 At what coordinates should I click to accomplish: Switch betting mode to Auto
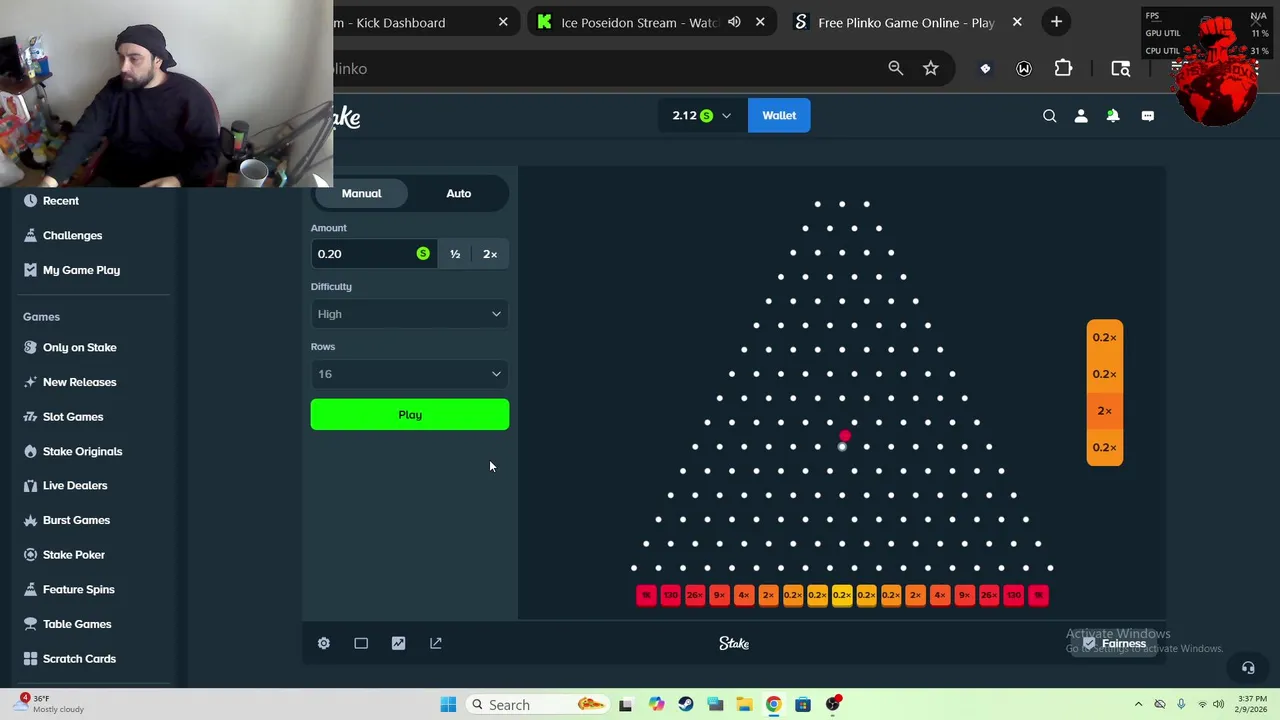pos(458,193)
